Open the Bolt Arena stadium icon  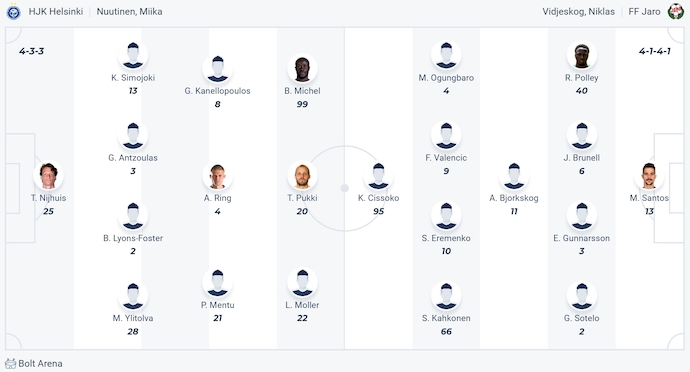11,364
